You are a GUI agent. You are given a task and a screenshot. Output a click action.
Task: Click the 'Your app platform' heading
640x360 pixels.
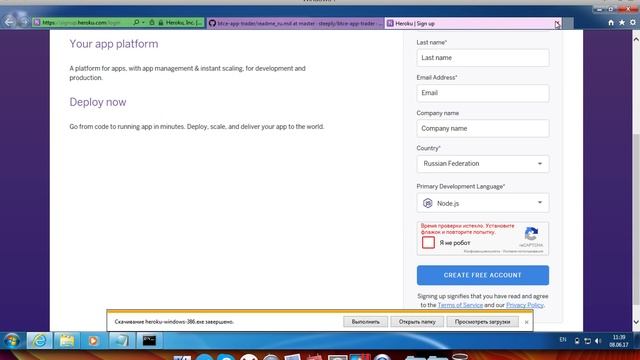113,44
